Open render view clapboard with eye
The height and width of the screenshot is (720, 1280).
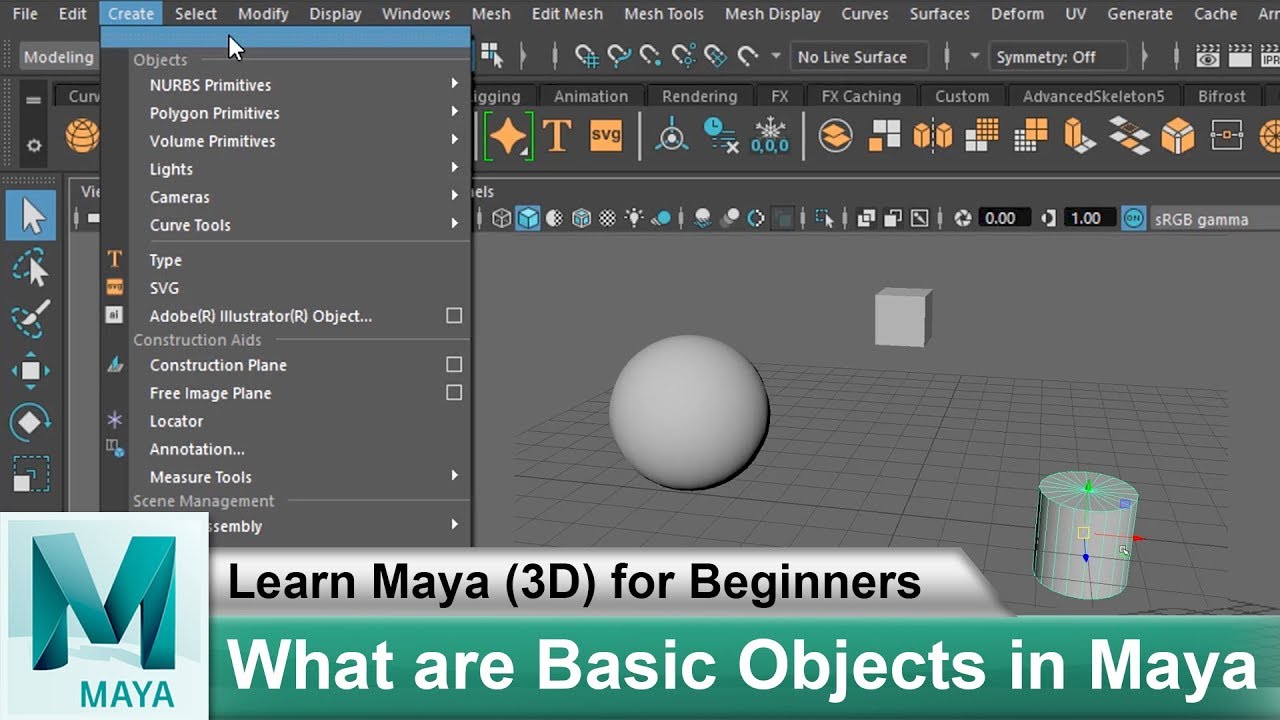coord(1208,56)
